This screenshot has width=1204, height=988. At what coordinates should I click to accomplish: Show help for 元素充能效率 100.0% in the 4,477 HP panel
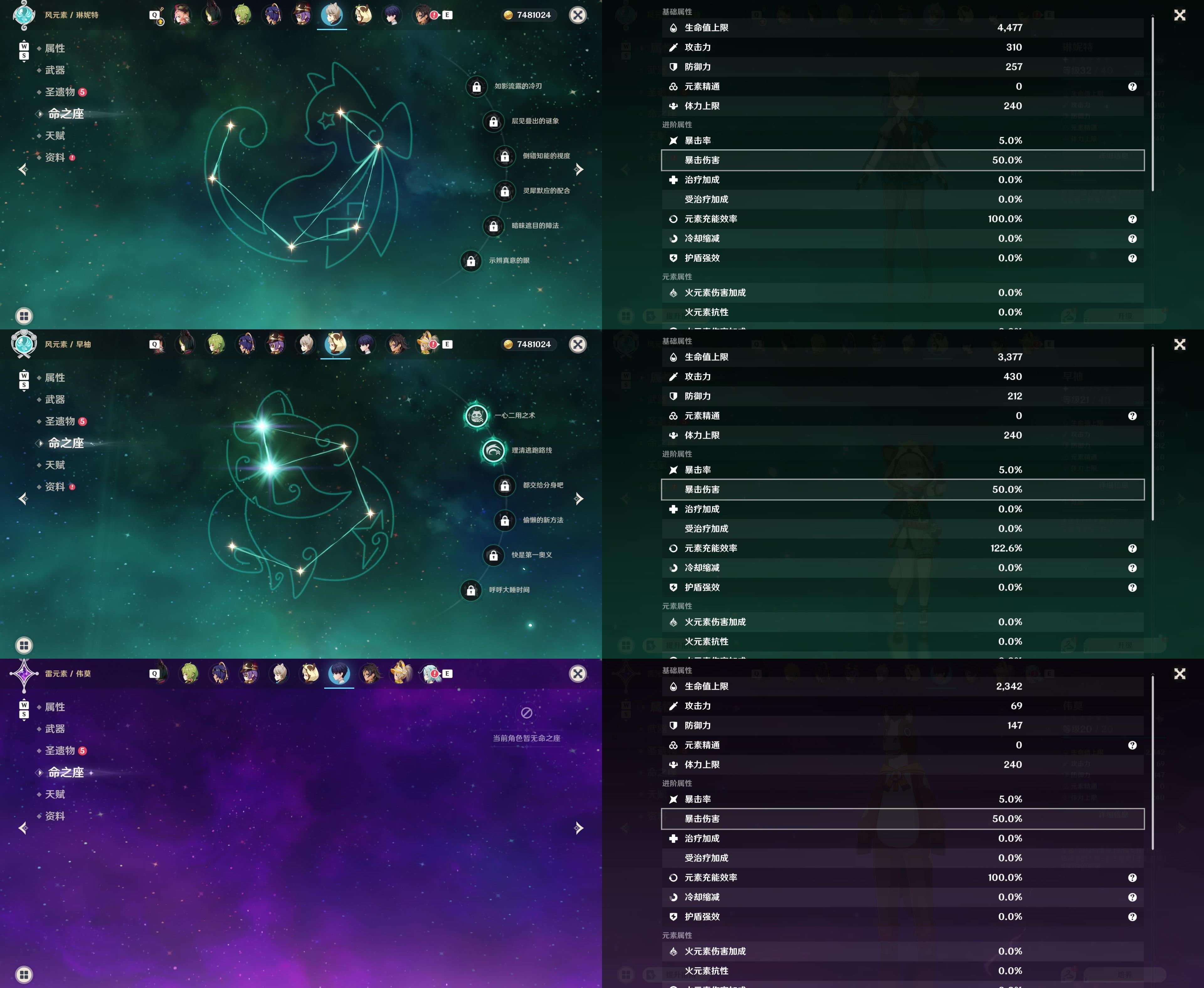coord(1132,219)
